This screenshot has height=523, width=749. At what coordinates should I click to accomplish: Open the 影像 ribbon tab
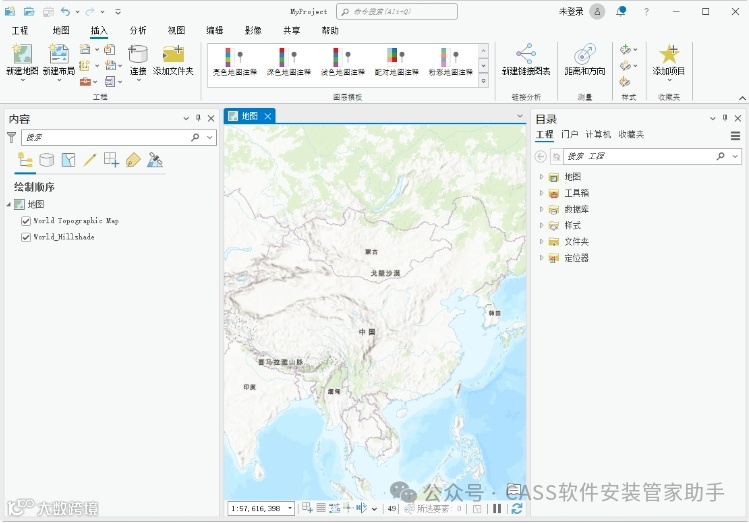point(253,31)
